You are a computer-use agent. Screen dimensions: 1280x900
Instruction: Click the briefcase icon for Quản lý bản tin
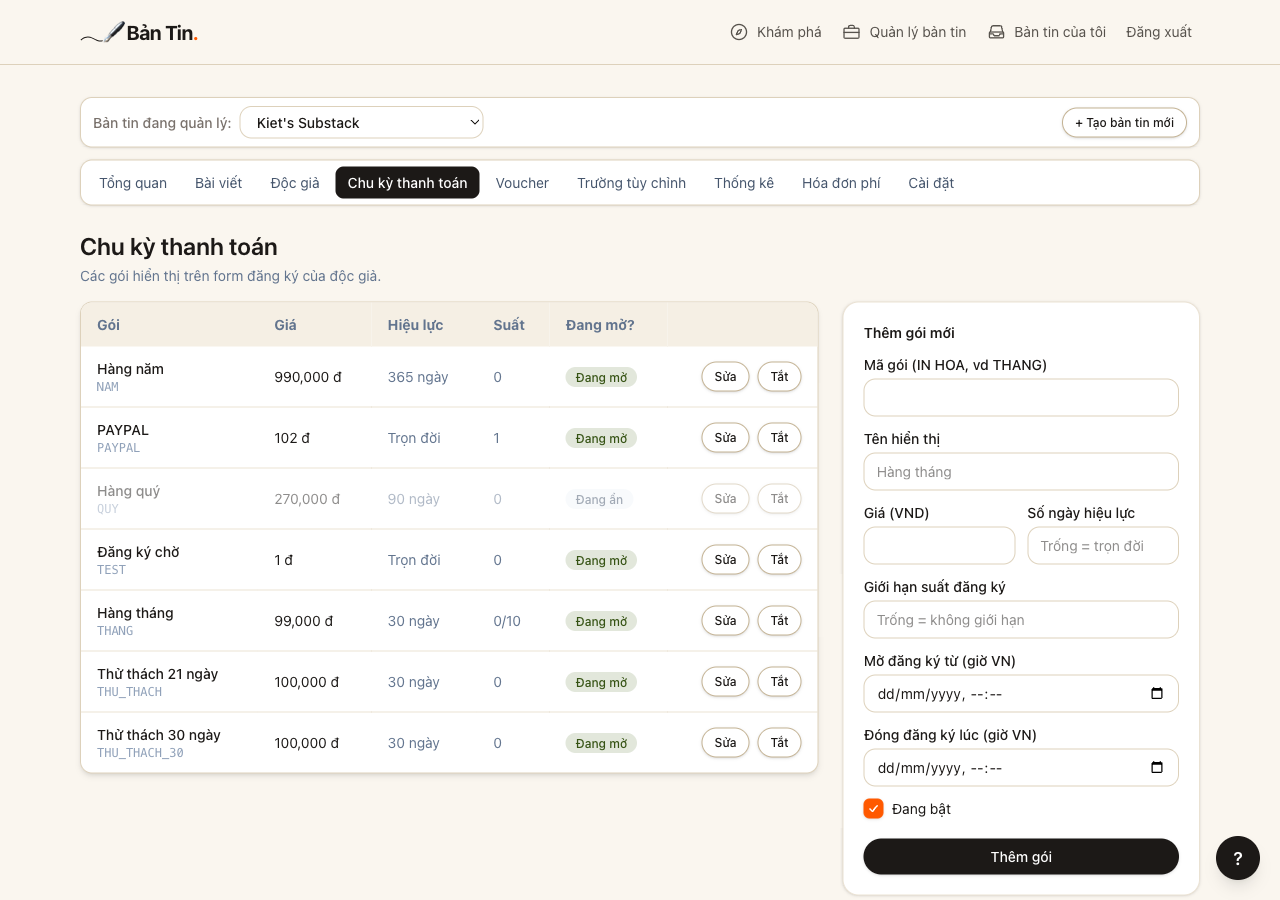click(x=852, y=32)
